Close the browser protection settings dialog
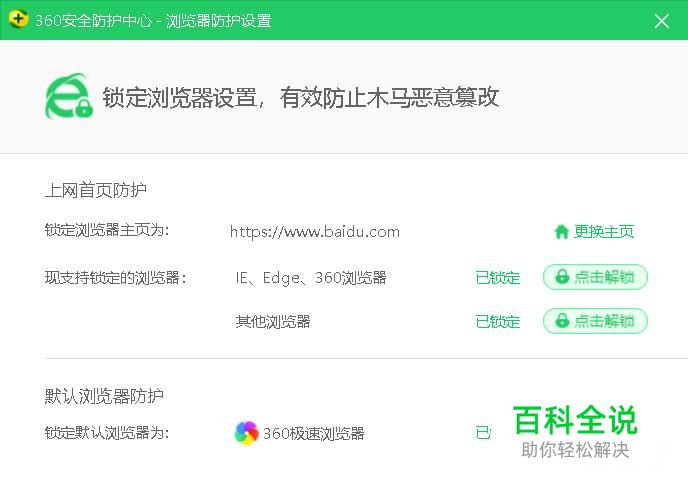This screenshot has width=688, height=494. pyautogui.click(x=661, y=21)
